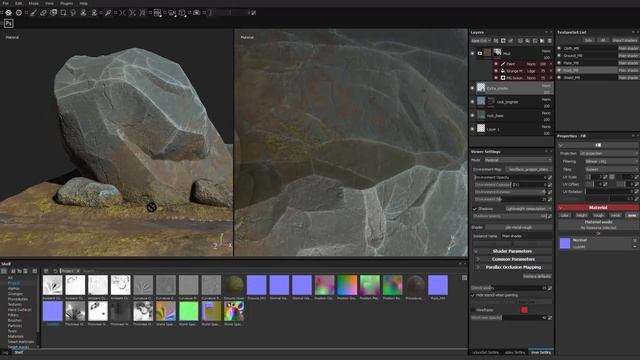Viewport: 640px width, 360px height.
Task: Open the Plugins menu
Action: 67,3
